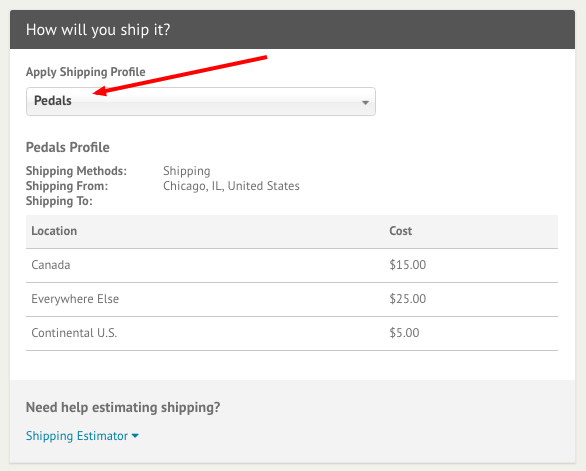This screenshot has width=586, height=471.
Task: Click the Location column header
Action: (54, 231)
